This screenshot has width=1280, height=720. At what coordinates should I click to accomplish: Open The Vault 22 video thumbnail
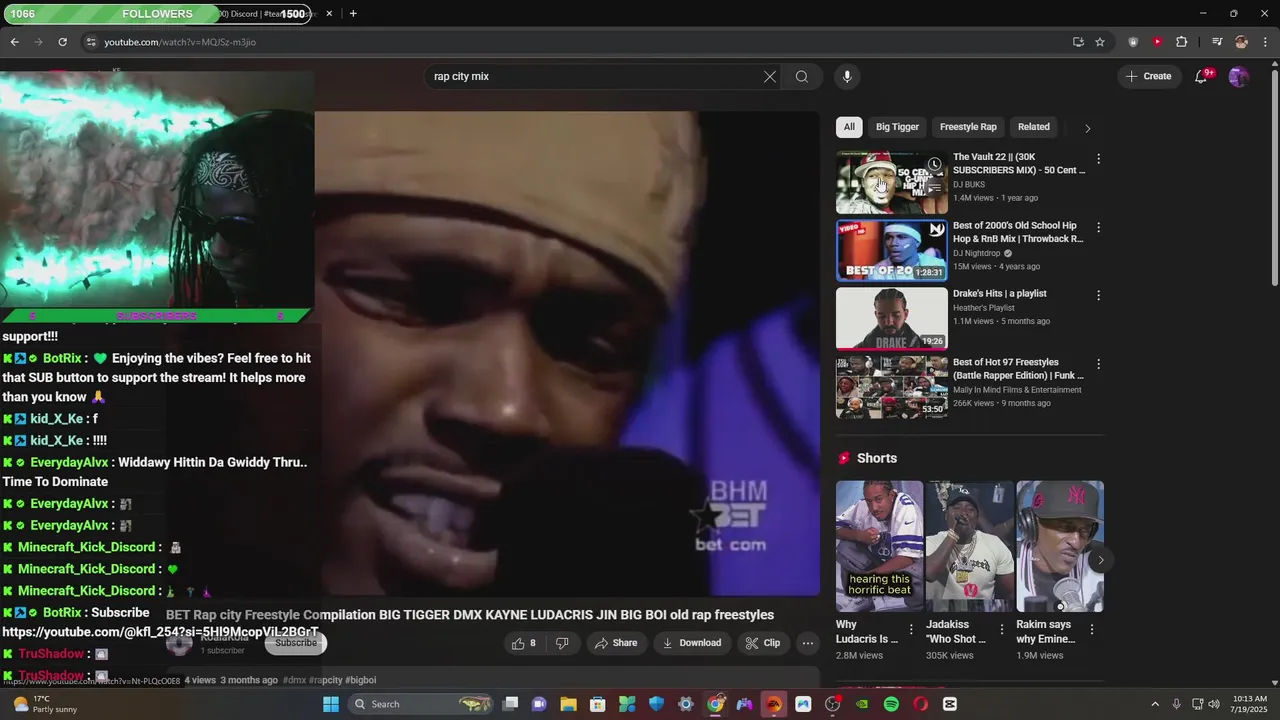coord(891,183)
